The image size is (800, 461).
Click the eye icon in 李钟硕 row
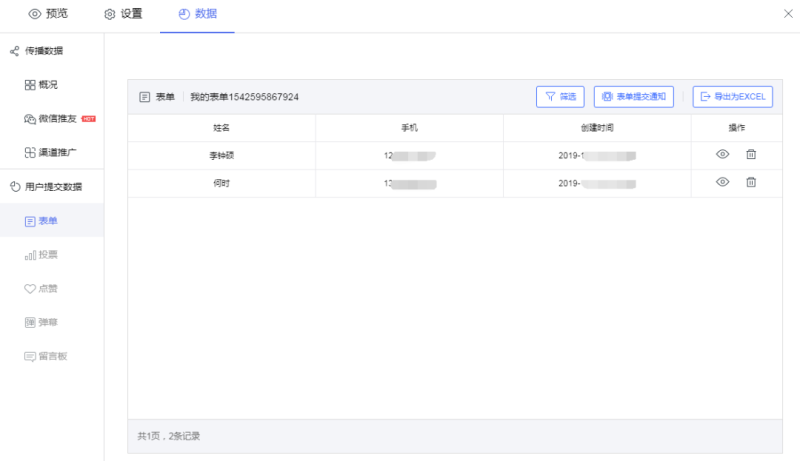(723, 155)
